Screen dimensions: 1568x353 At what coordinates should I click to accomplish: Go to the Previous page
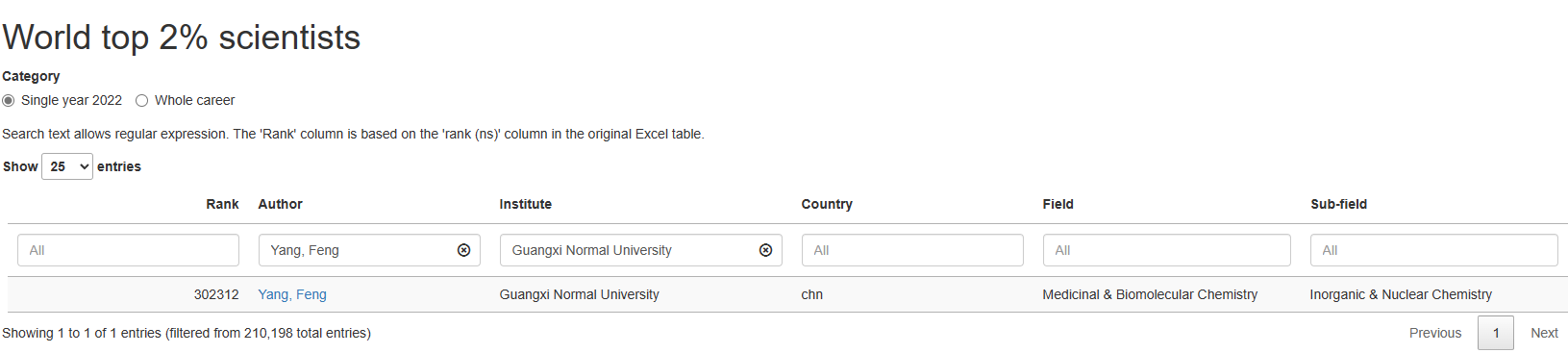(x=1434, y=333)
